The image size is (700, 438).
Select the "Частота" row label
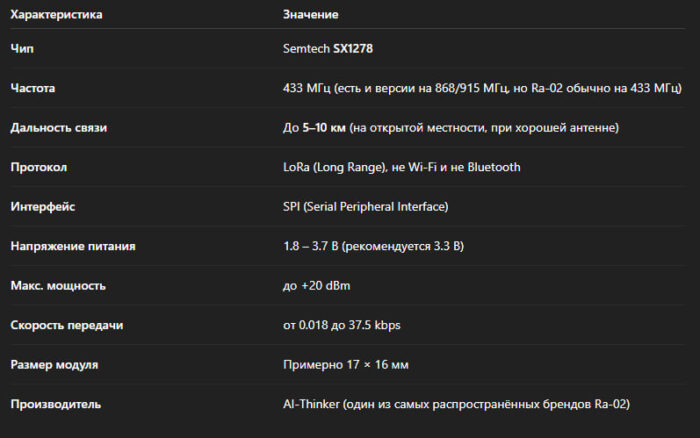click(x=33, y=88)
